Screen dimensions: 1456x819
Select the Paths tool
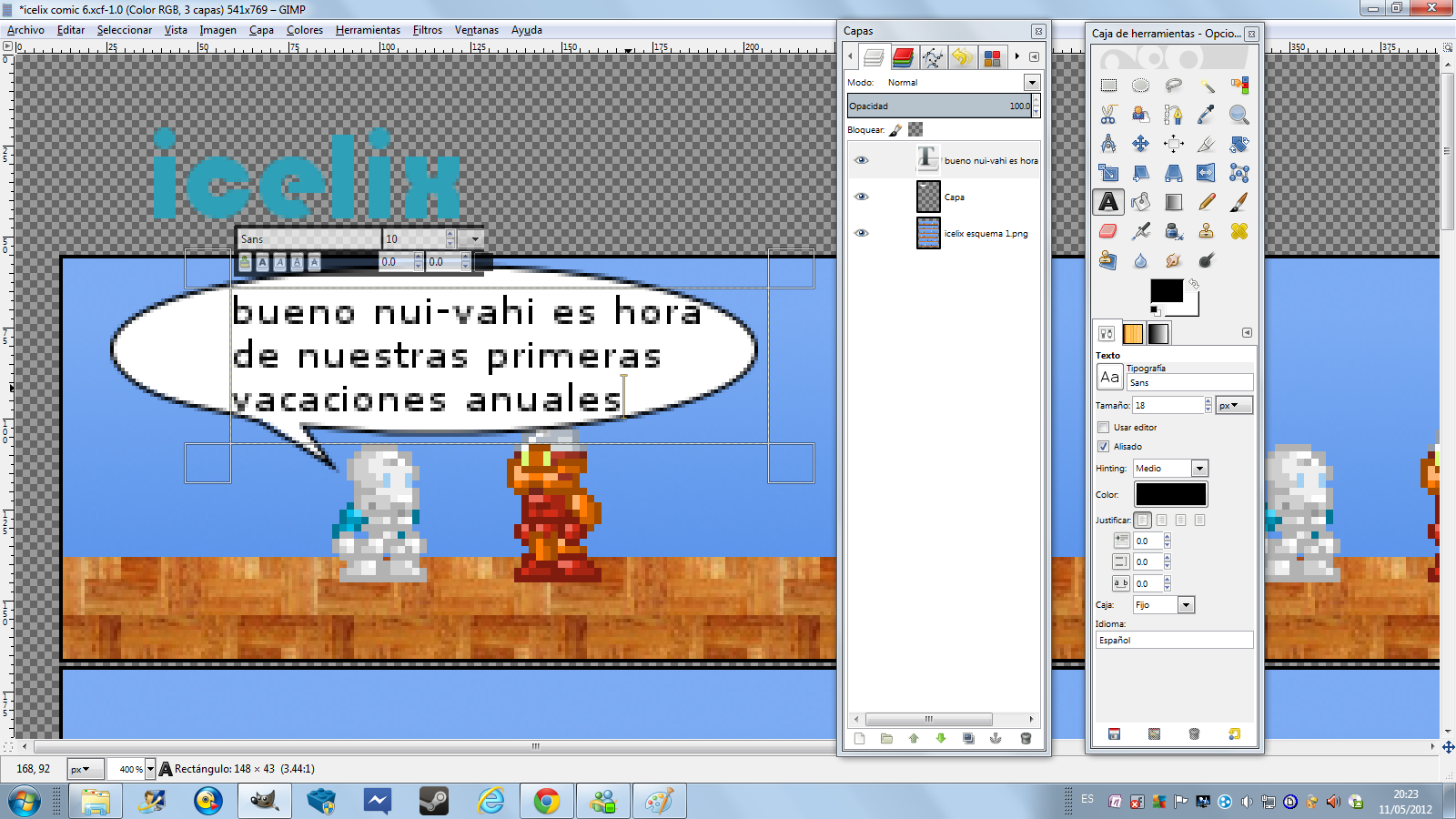point(1174,115)
